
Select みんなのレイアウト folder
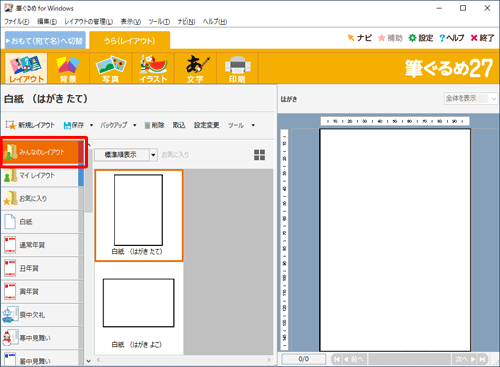42,152
